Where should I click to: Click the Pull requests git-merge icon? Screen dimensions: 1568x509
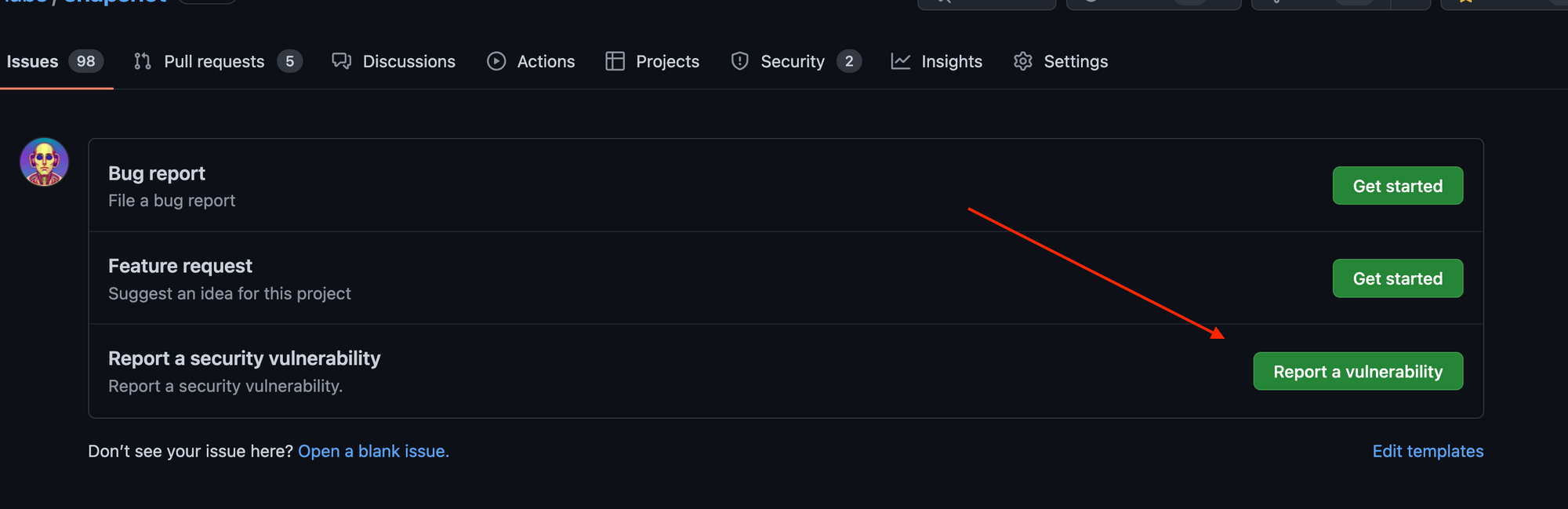point(142,61)
